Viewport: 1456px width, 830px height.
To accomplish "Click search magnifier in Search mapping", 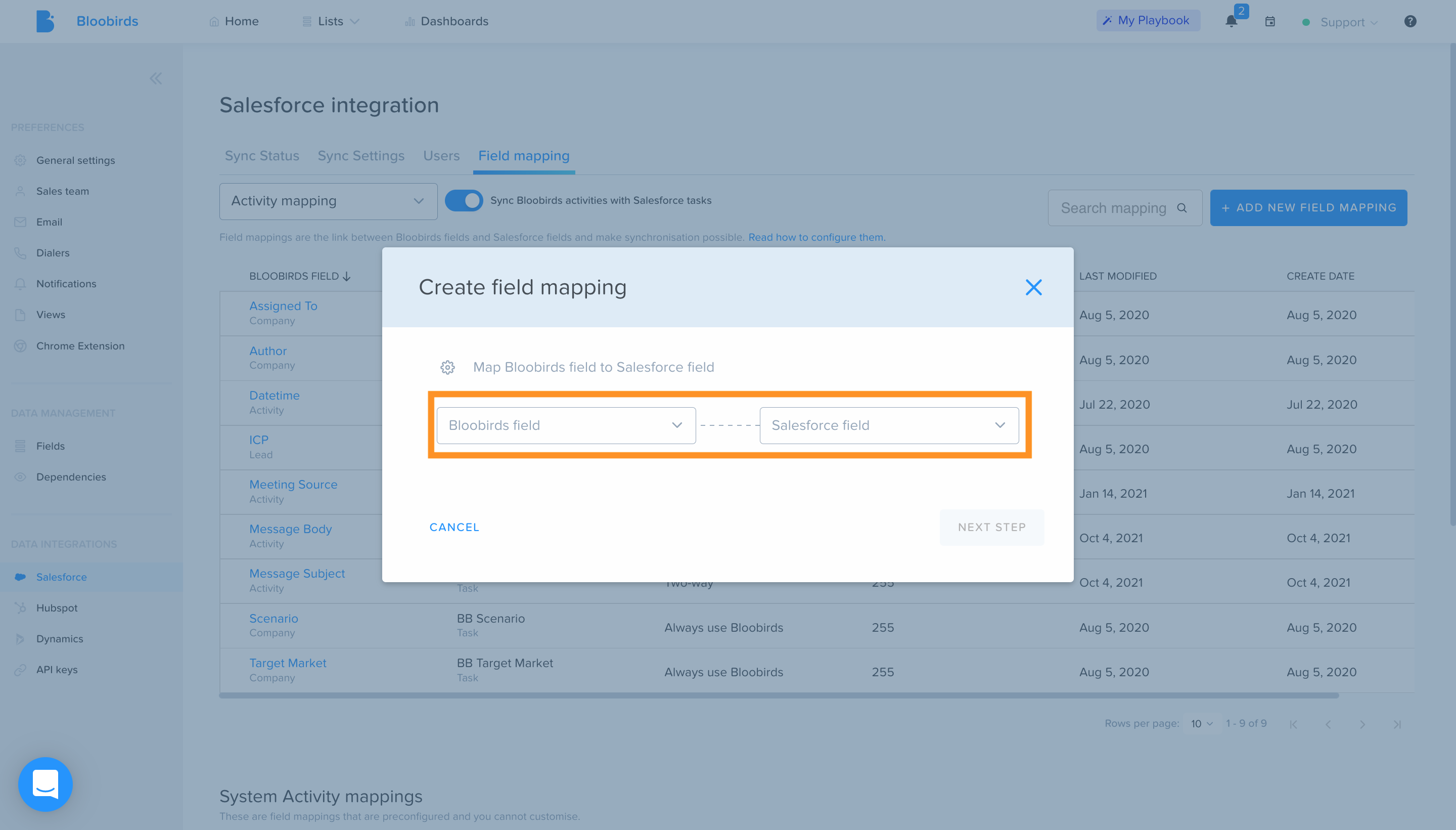I will pyautogui.click(x=1182, y=208).
